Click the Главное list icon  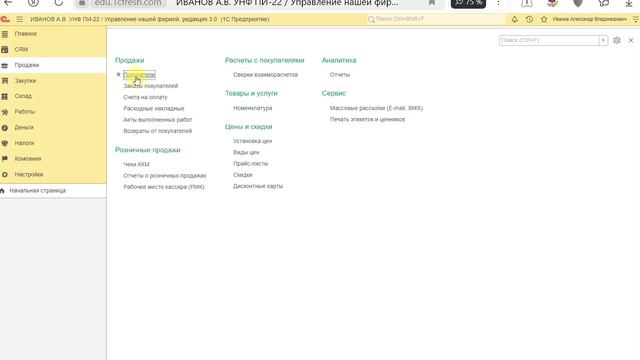(x=5, y=34)
